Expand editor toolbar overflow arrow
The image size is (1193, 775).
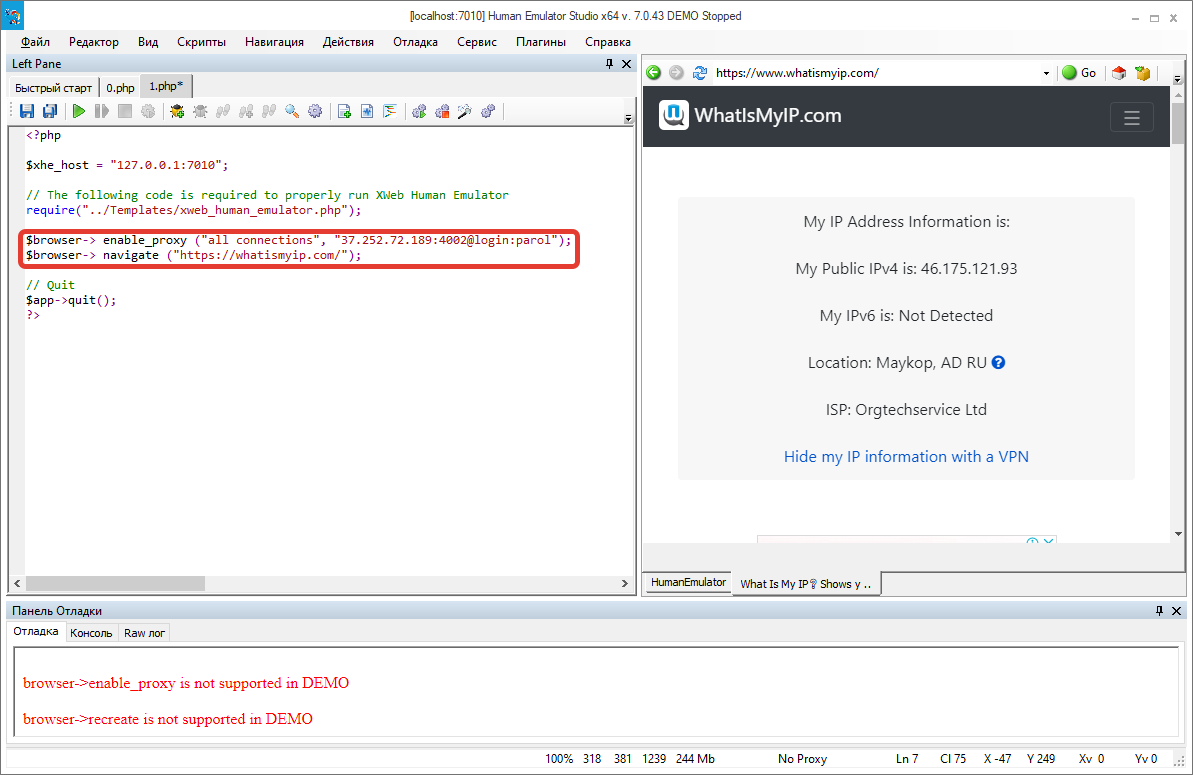628,118
